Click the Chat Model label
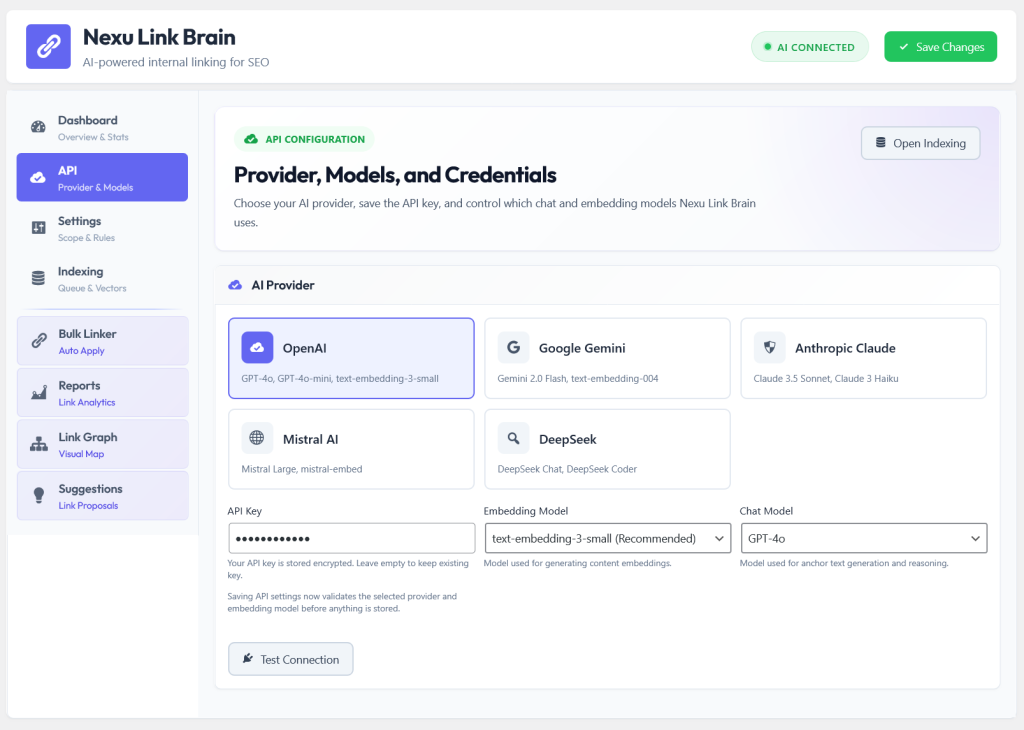1024x730 pixels. pyautogui.click(x=766, y=511)
